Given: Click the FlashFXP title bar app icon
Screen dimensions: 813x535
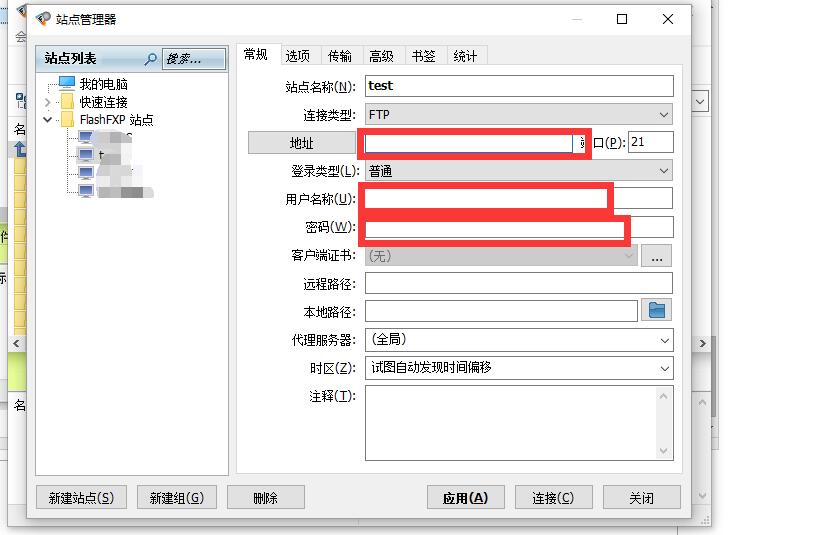Looking at the screenshot, I should [x=43, y=19].
